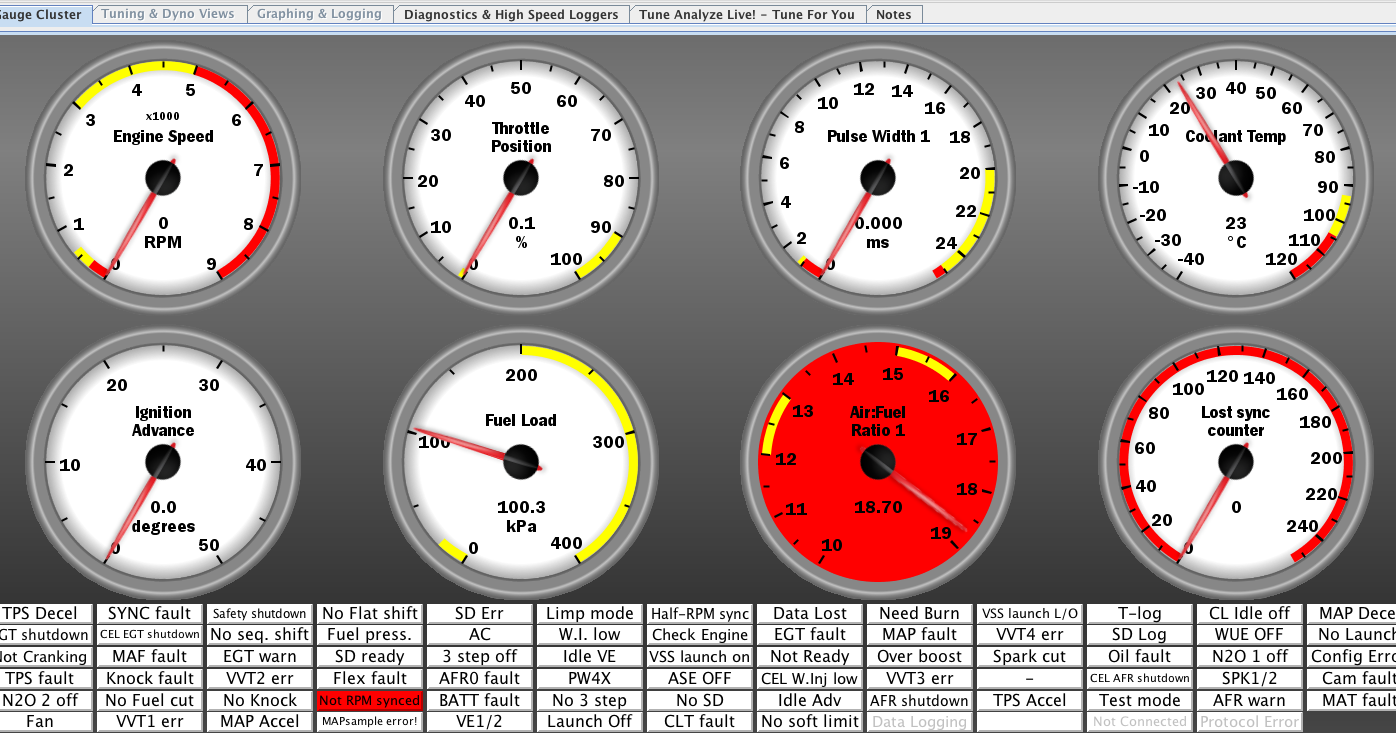The height and width of the screenshot is (733, 1396).
Task: Click the Fuel Load kPa gauge
Action: [x=521, y=462]
